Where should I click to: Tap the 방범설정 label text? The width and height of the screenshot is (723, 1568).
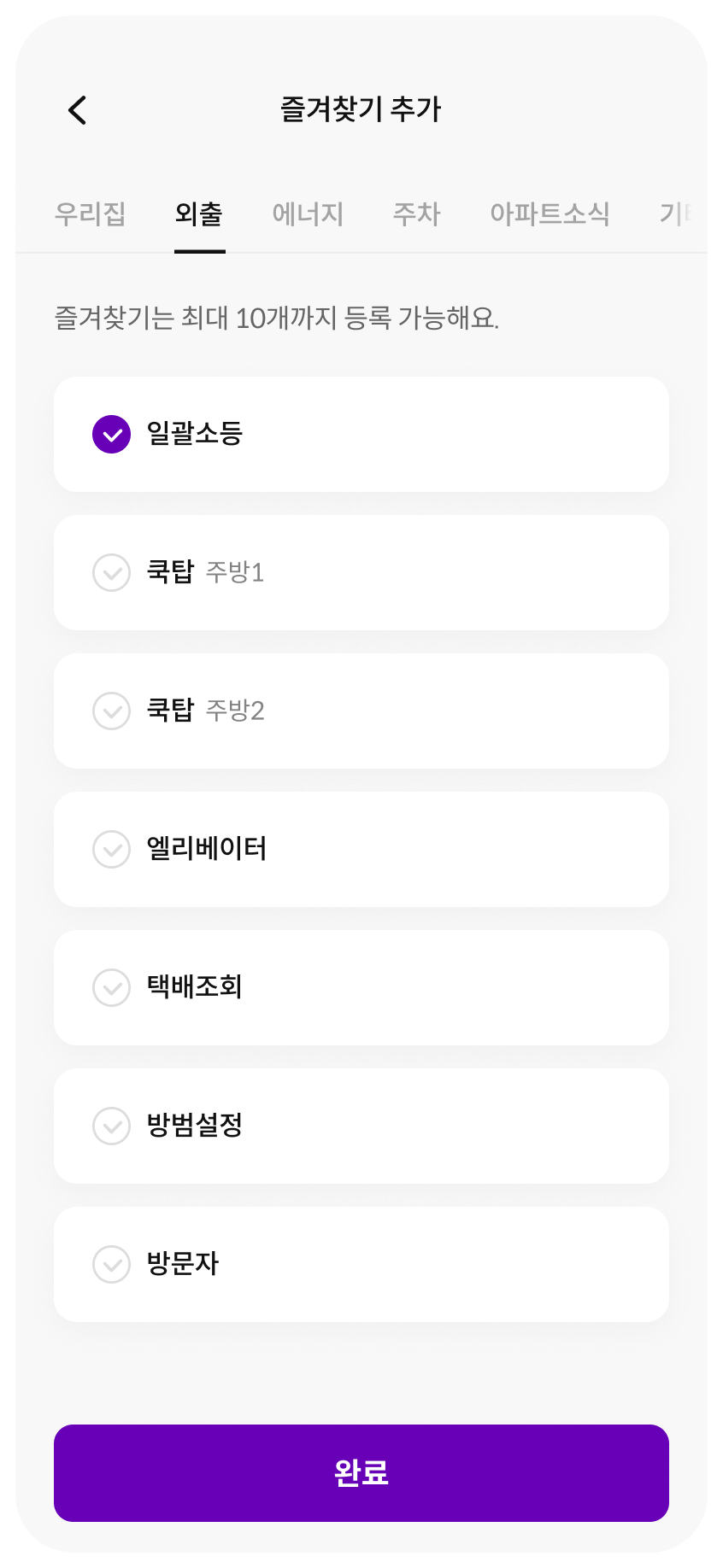pyautogui.click(x=195, y=1126)
